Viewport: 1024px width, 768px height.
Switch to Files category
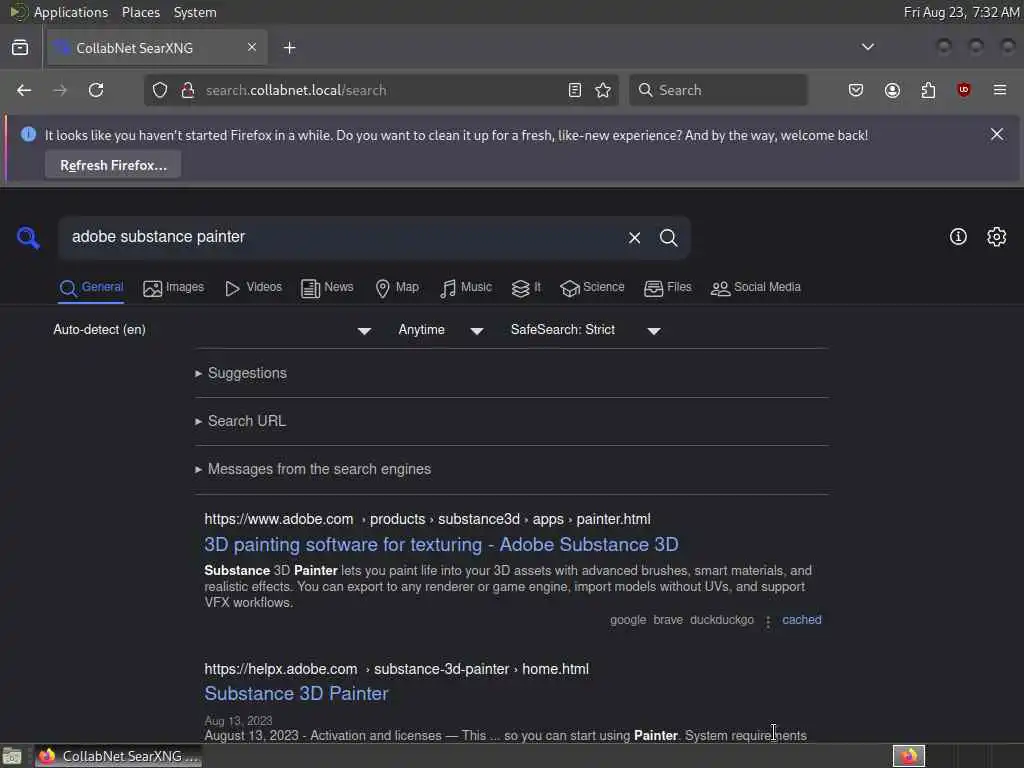point(667,287)
